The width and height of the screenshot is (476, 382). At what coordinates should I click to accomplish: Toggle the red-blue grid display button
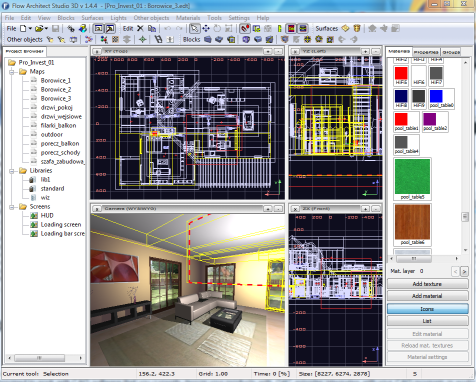coord(291,29)
